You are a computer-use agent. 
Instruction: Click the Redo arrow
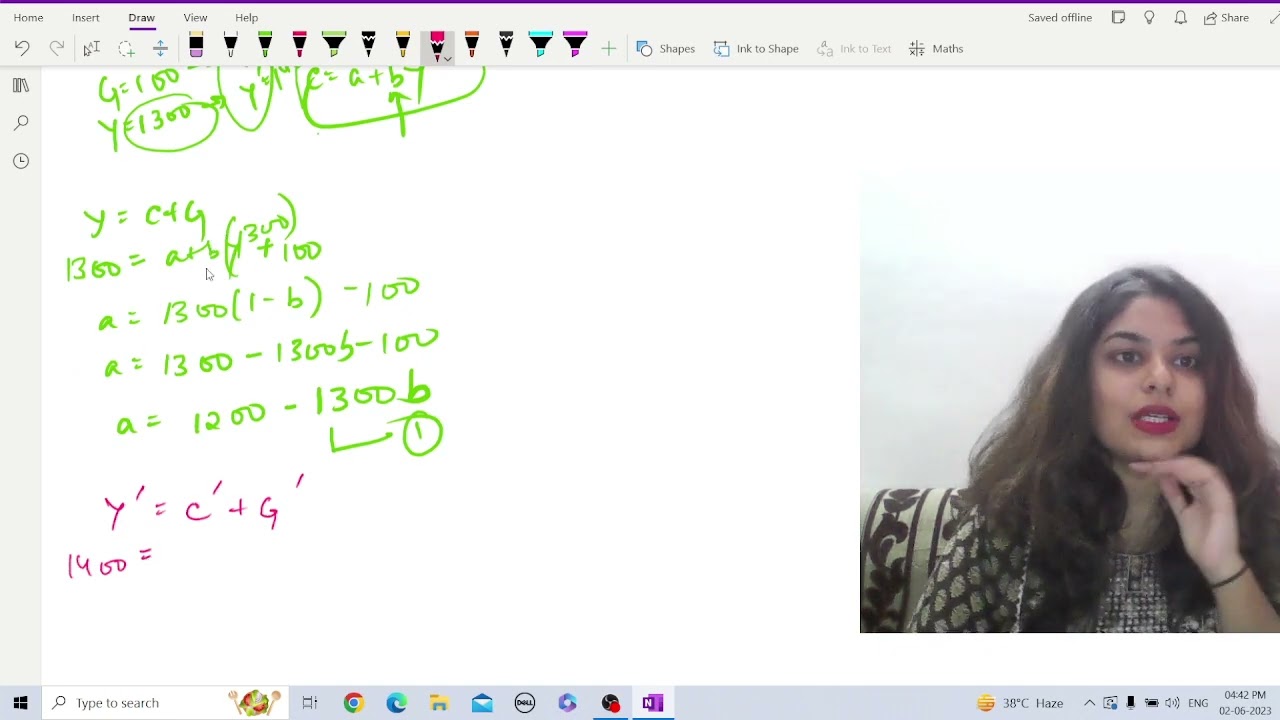[x=57, y=48]
